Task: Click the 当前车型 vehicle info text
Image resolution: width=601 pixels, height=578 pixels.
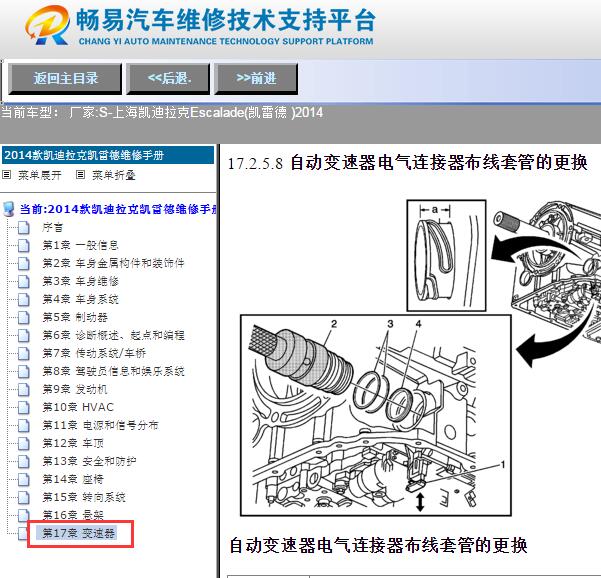Action: point(162,113)
